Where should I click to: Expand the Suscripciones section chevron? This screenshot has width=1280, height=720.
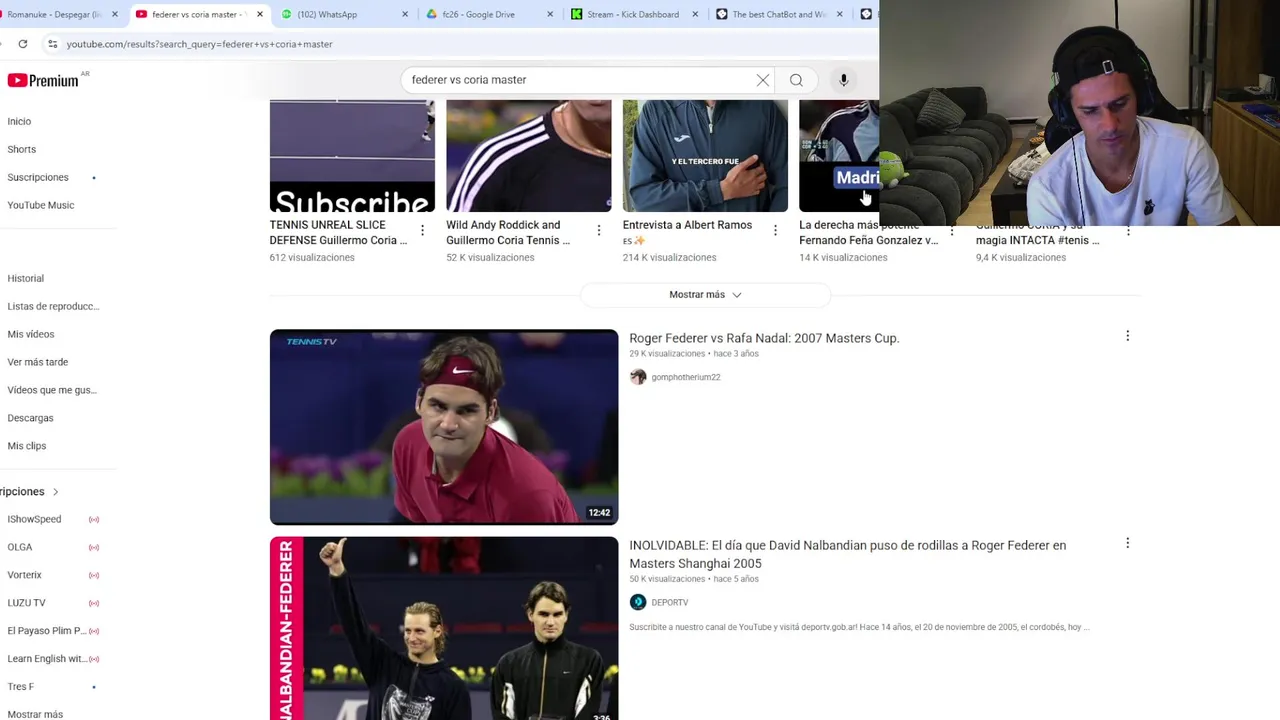56,492
